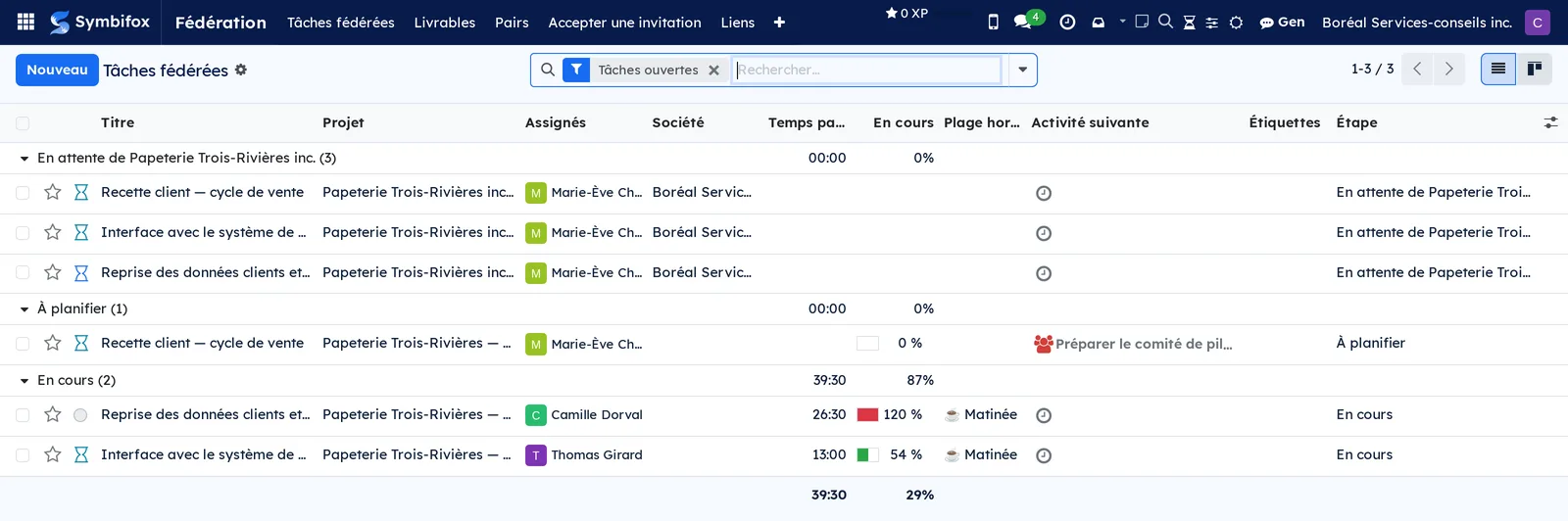
Task: Click the plus icon in top menu
Action: pyautogui.click(x=779, y=23)
